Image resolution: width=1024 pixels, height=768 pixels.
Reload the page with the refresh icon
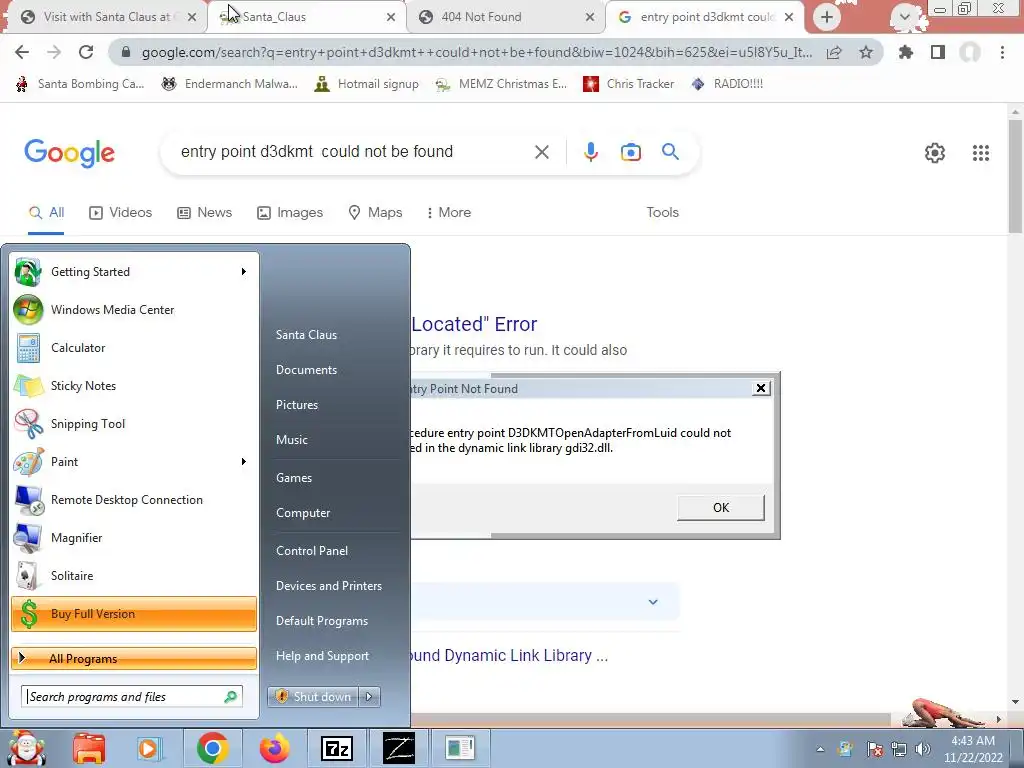pyautogui.click(x=86, y=52)
